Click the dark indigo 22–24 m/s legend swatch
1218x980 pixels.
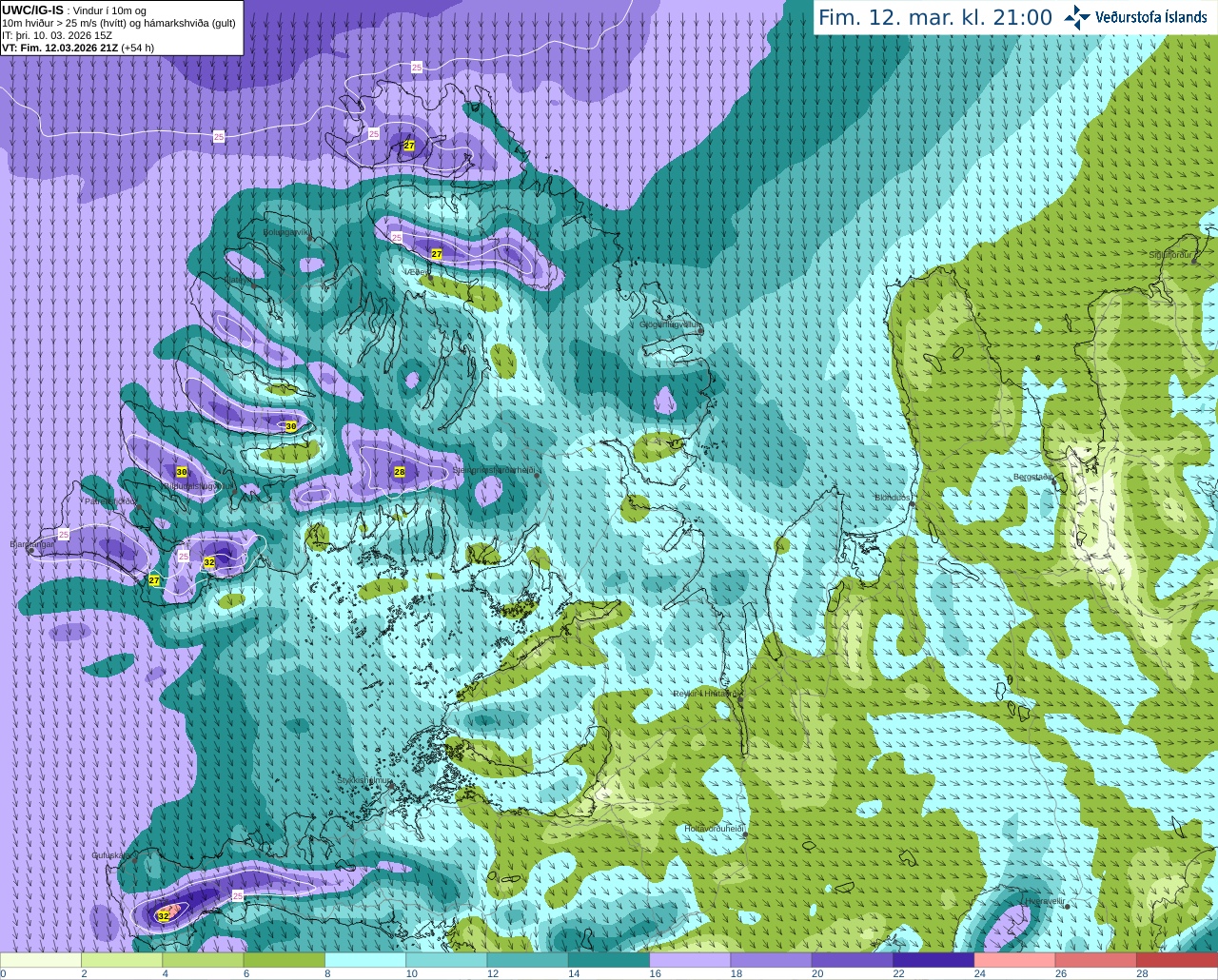click(x=933, y=960)
